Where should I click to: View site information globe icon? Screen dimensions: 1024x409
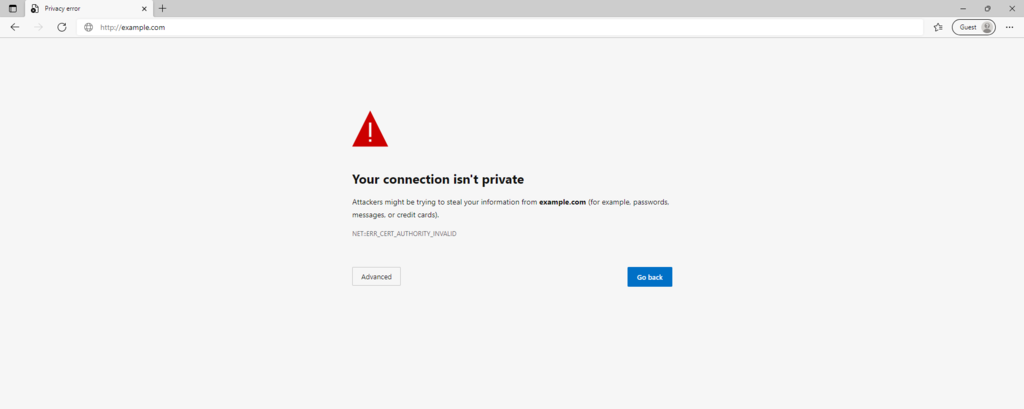89,27
